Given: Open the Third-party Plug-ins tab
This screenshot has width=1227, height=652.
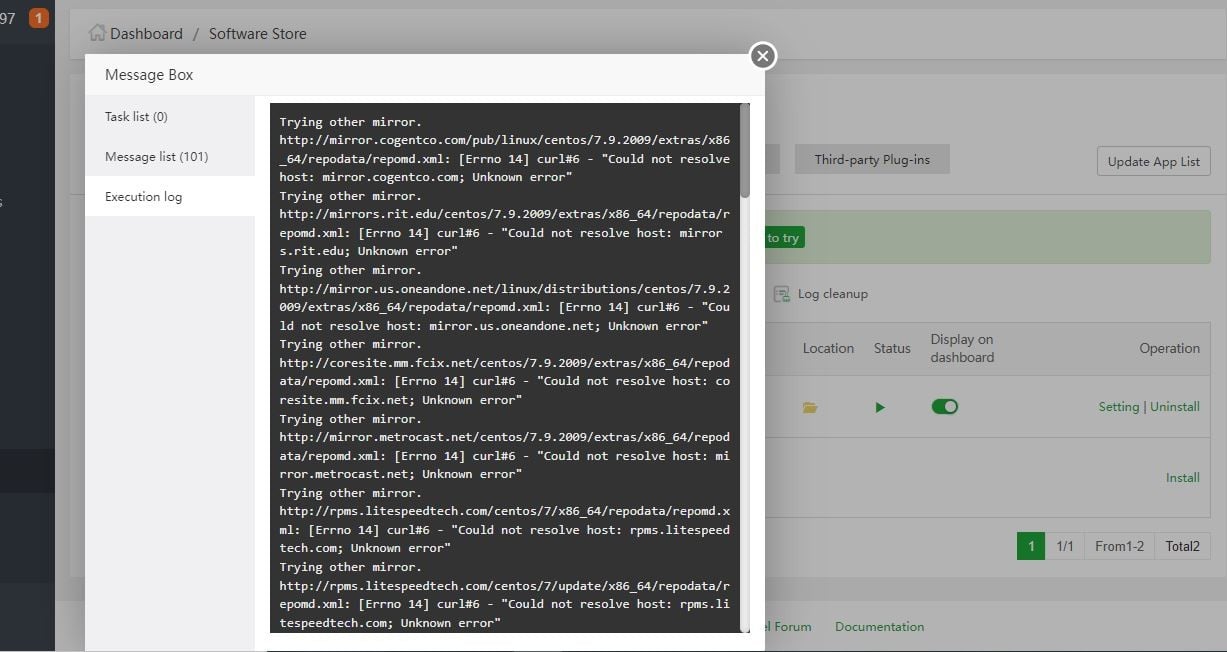Looking at the screenshot, I should (872, 160).
